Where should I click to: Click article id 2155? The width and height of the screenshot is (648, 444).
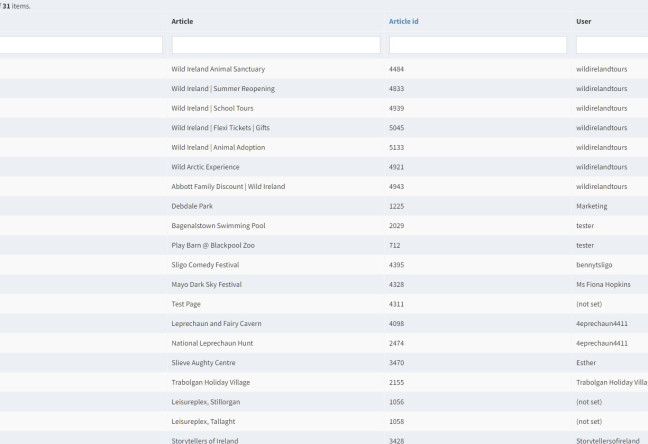click(396, 382)
